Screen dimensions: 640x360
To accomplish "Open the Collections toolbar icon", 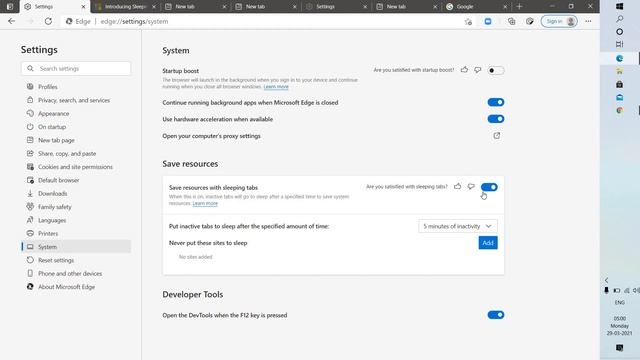I will [x=511, y=21].
